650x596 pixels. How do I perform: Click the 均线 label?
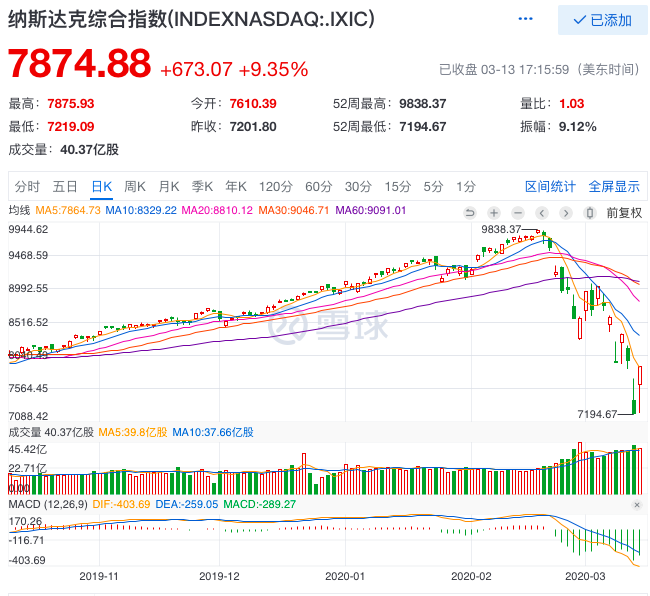click(19, 211)
